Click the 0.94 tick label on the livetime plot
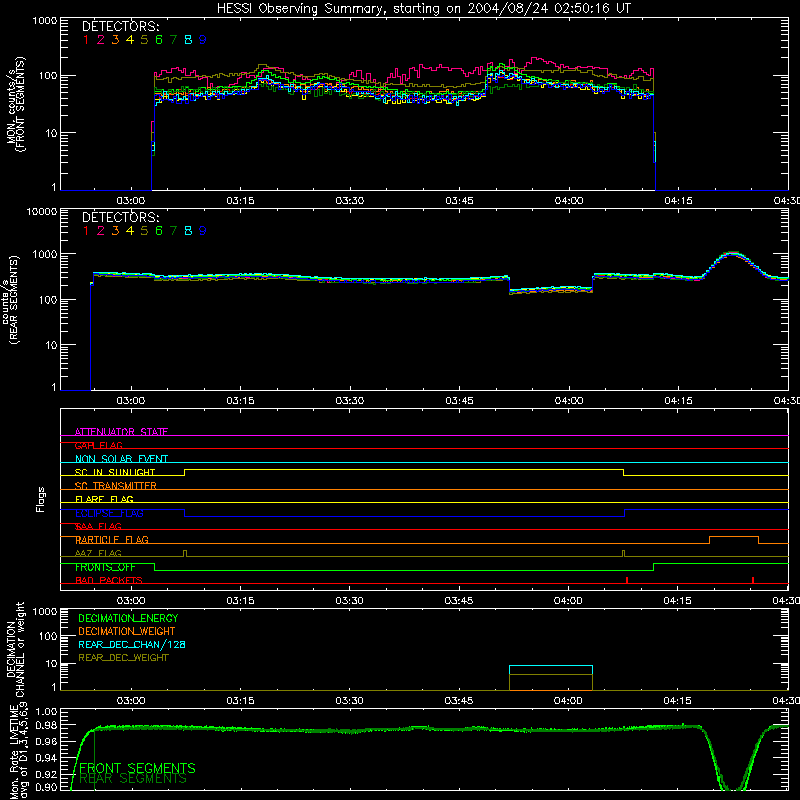 point(46,756)
